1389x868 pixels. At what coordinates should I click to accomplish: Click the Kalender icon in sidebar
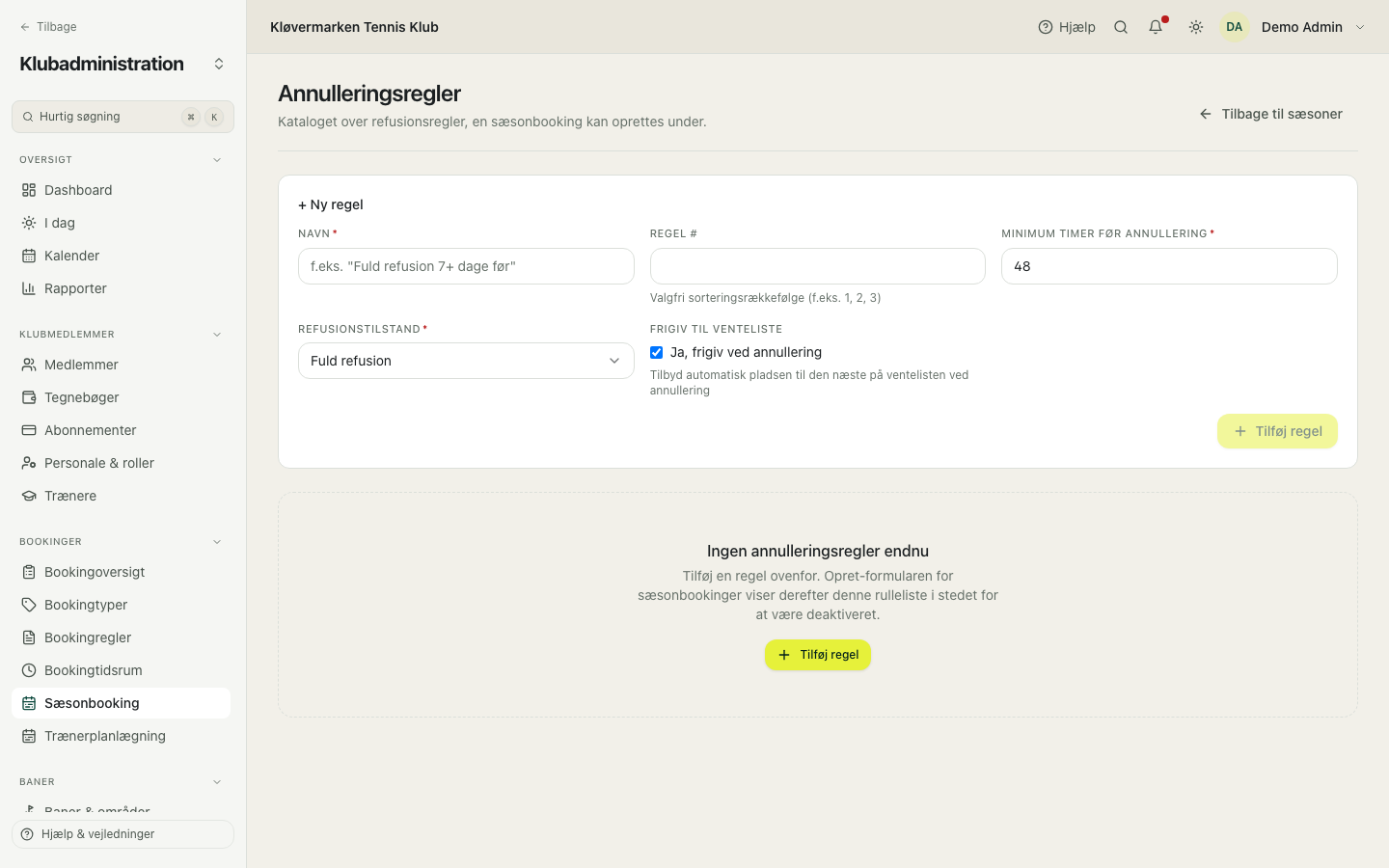point(29,256)
